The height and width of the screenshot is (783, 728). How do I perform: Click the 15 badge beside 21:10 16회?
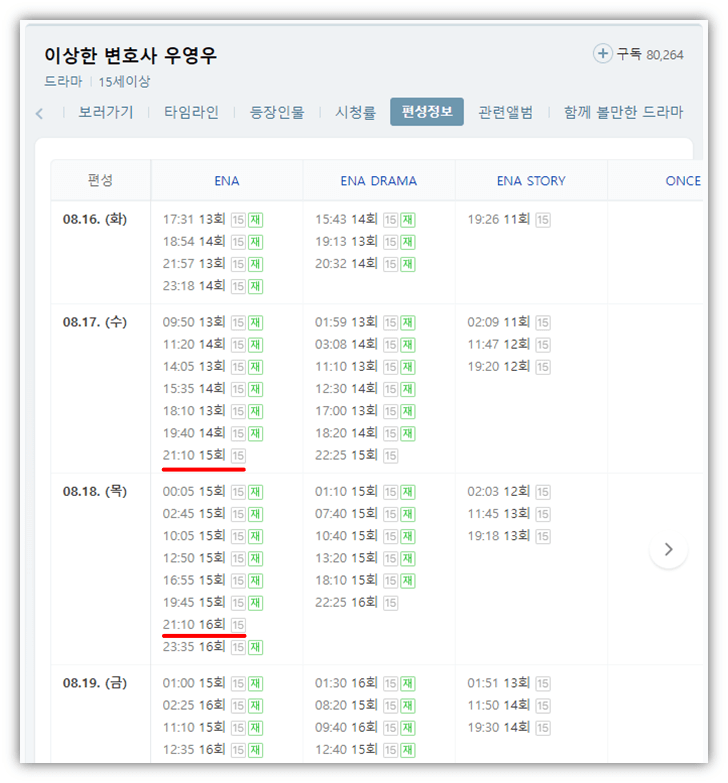(x=238, y=625)
